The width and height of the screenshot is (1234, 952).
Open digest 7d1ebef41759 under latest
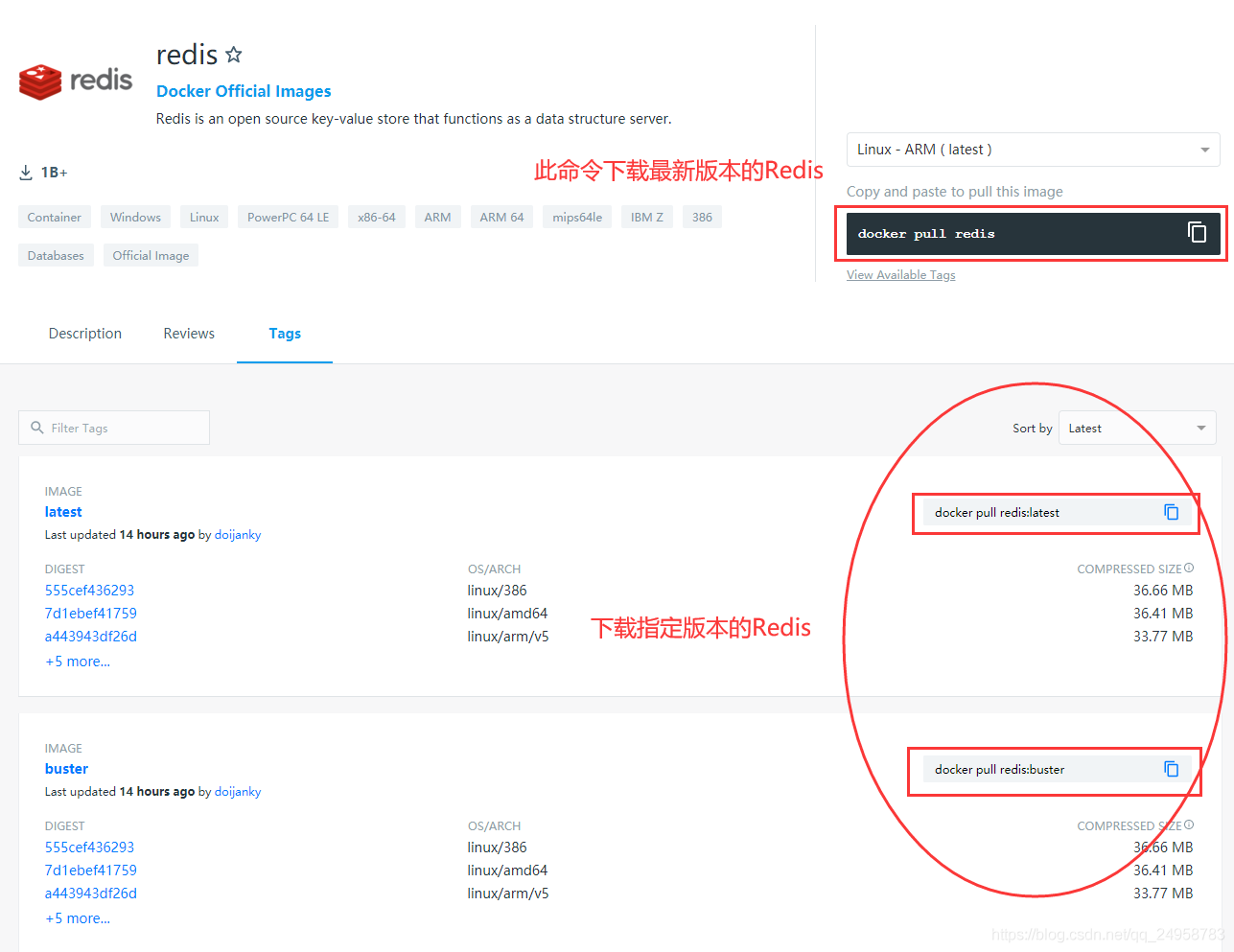click(x=90, y=614)
